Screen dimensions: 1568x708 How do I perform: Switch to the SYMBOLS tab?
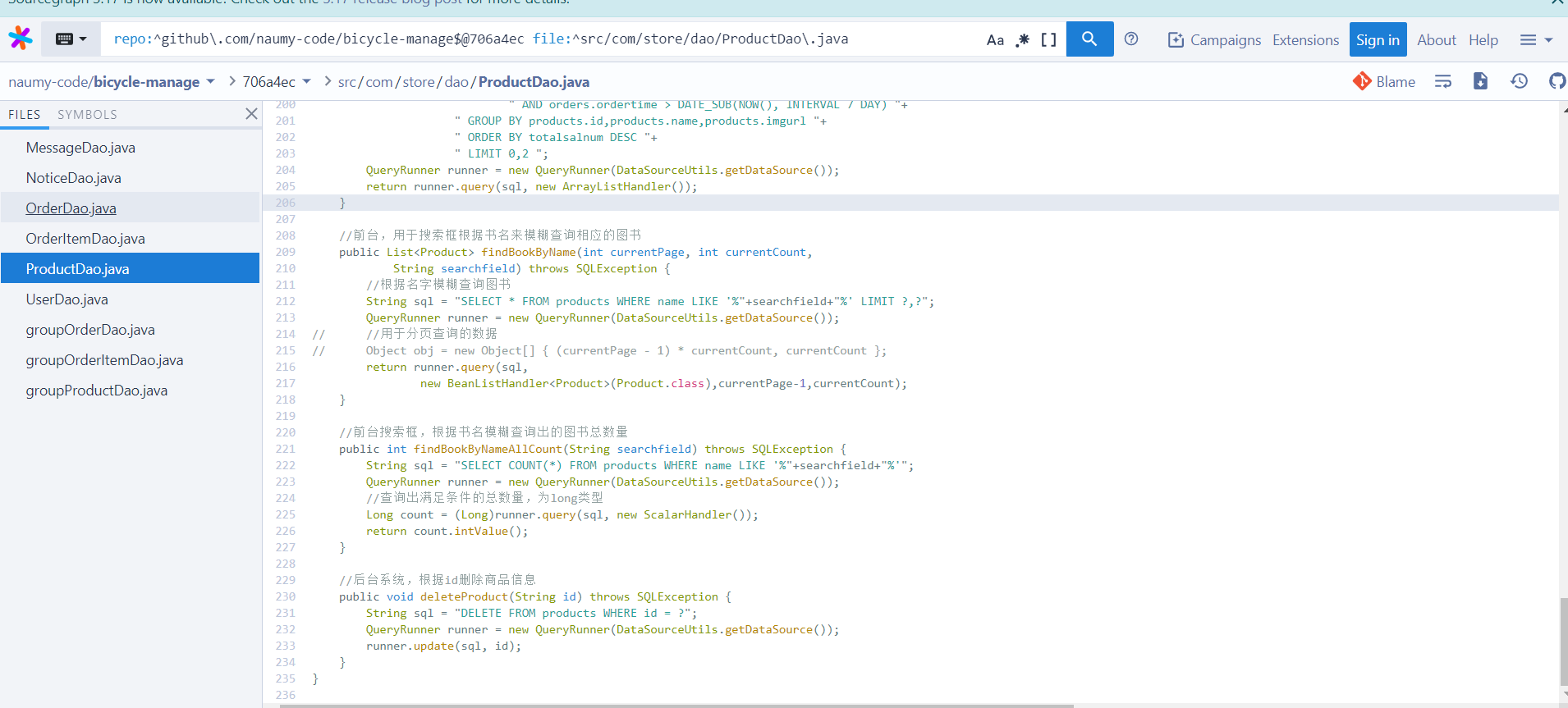click(87, 114)
